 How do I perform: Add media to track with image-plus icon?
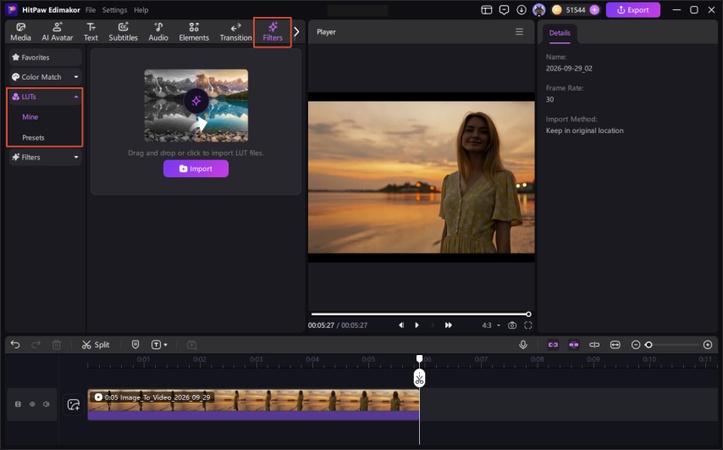click(73, 404)
